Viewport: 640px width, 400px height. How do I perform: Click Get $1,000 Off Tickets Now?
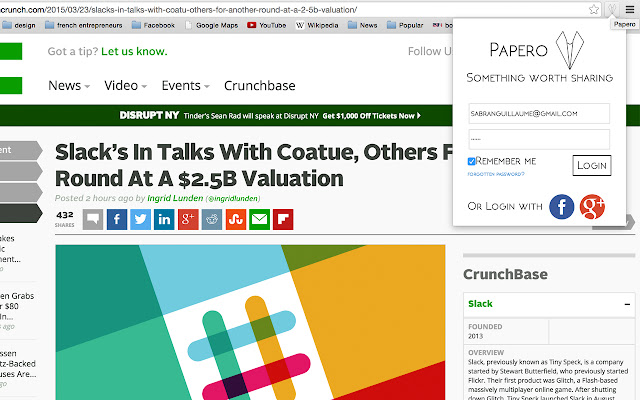click(x=371, y=116)
